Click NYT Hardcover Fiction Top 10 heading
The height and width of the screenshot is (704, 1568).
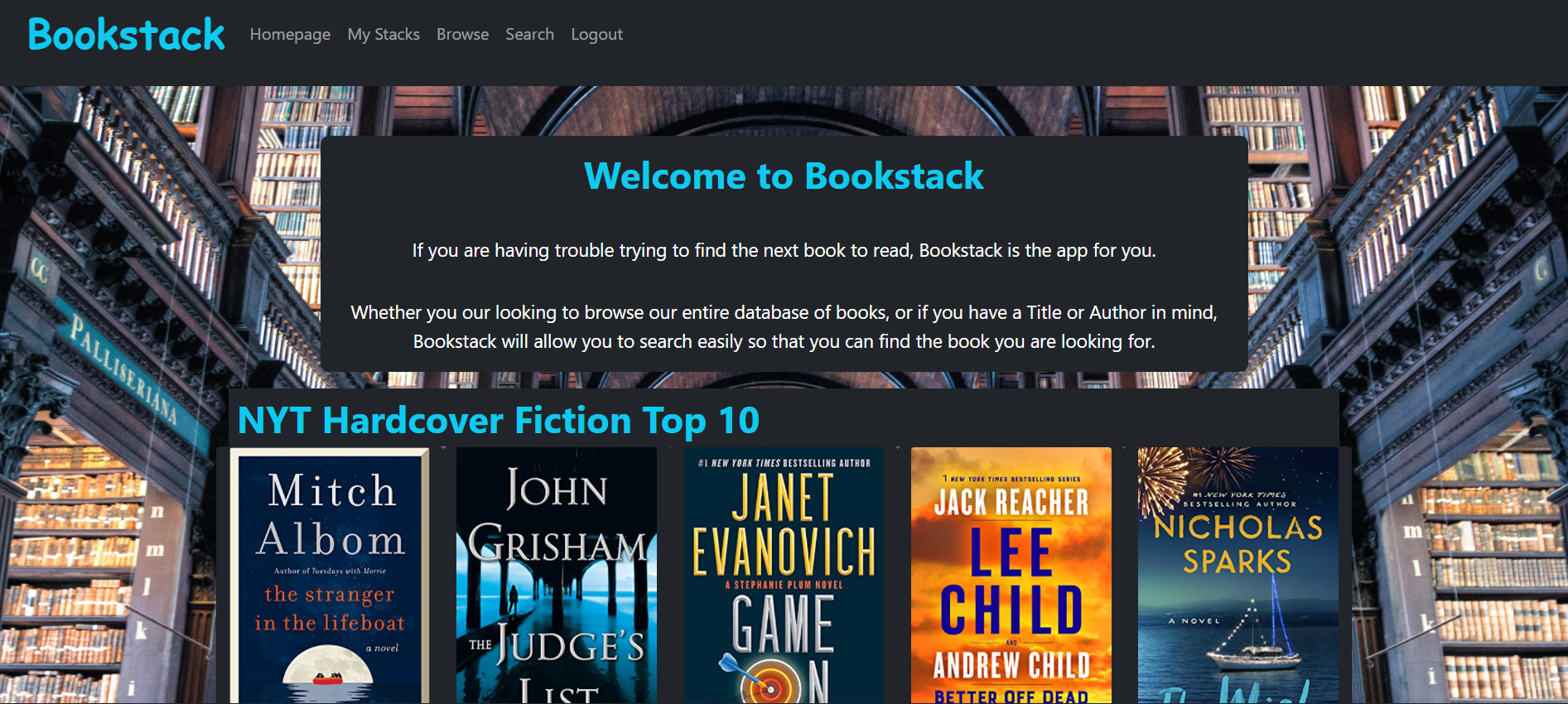[x=499, y=421]
